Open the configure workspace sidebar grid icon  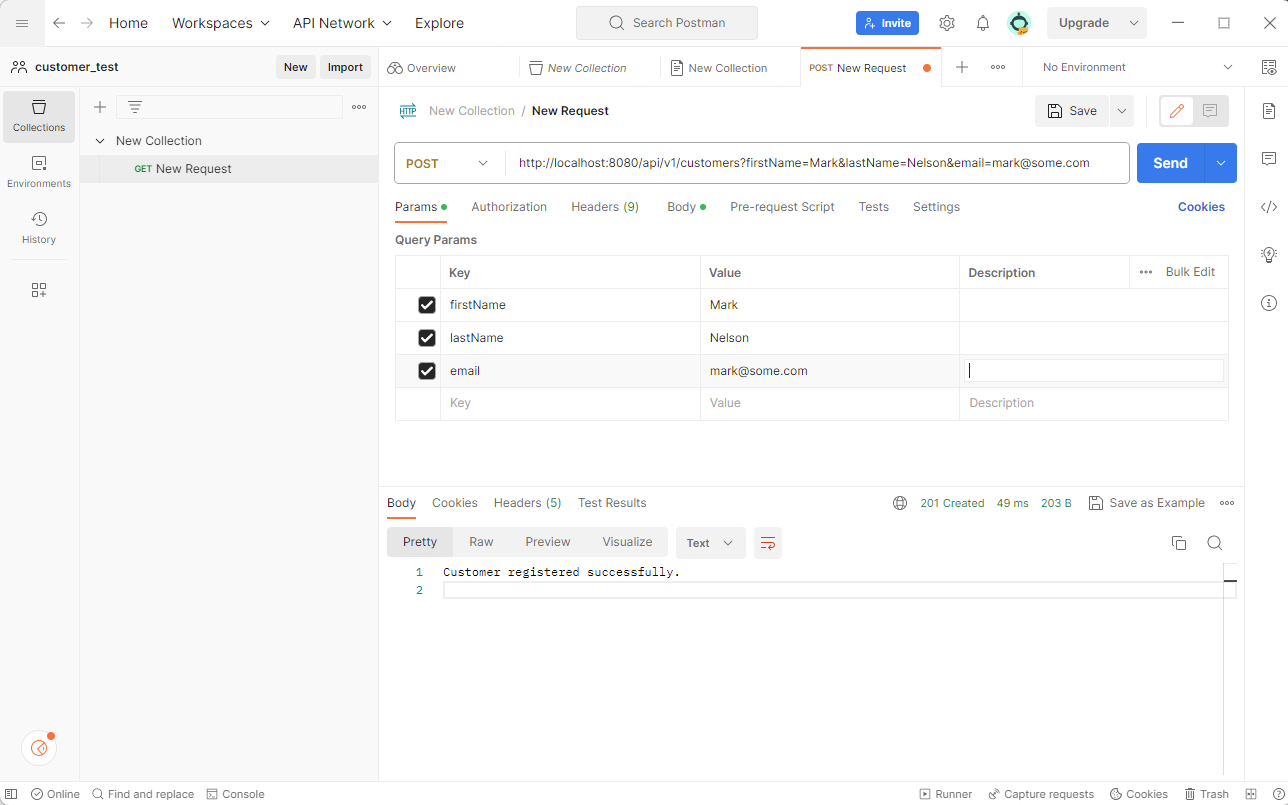pos(39,290)
